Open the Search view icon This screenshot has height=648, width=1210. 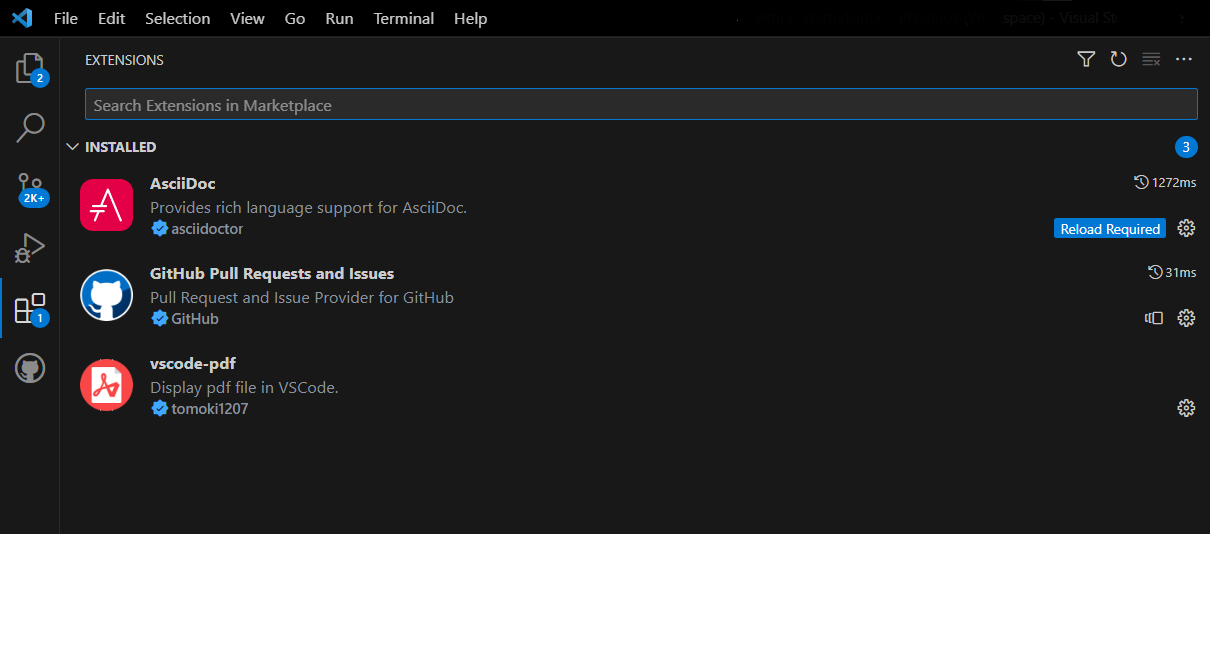pos(30,127)
